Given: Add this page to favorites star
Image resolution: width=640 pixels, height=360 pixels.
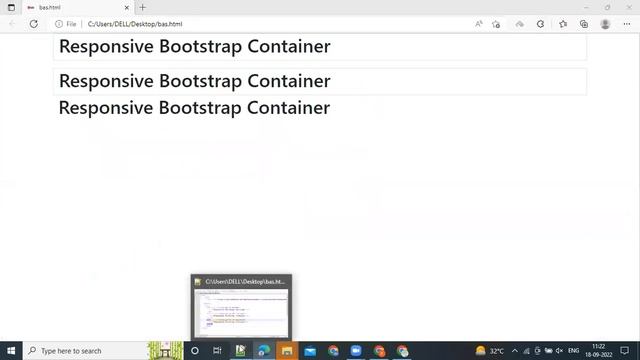Looking at the screenshot, I should pyautogui.click(x=496, y=24).
